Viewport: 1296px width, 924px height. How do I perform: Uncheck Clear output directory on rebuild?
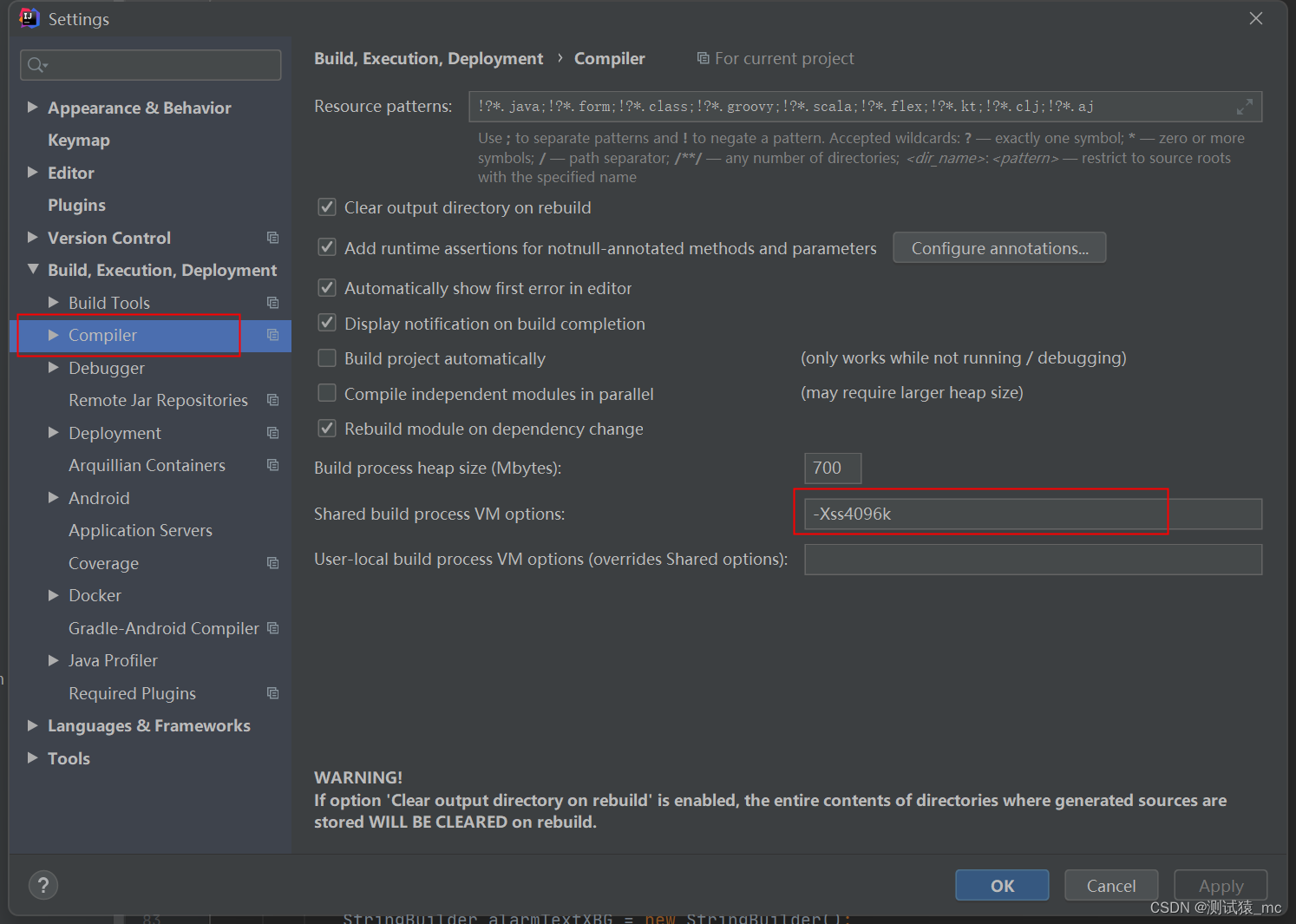[327, 207]
